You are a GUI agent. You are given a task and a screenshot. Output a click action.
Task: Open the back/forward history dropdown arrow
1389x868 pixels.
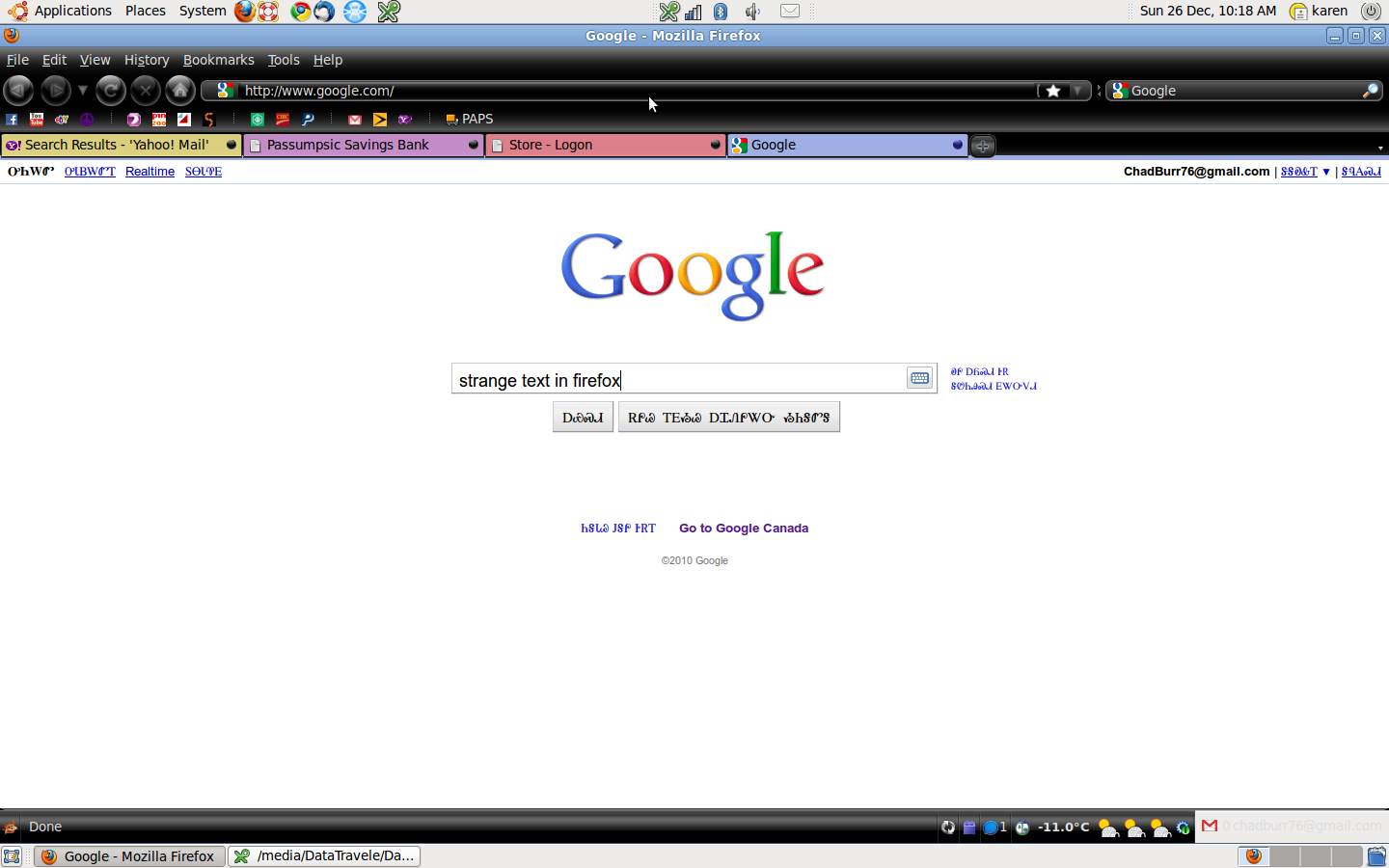coord(83,91)
